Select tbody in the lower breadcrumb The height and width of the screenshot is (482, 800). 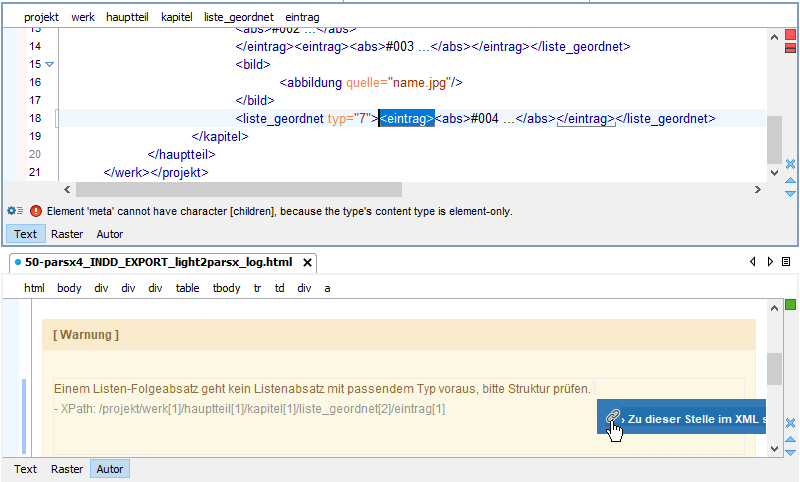coord(226,288)
